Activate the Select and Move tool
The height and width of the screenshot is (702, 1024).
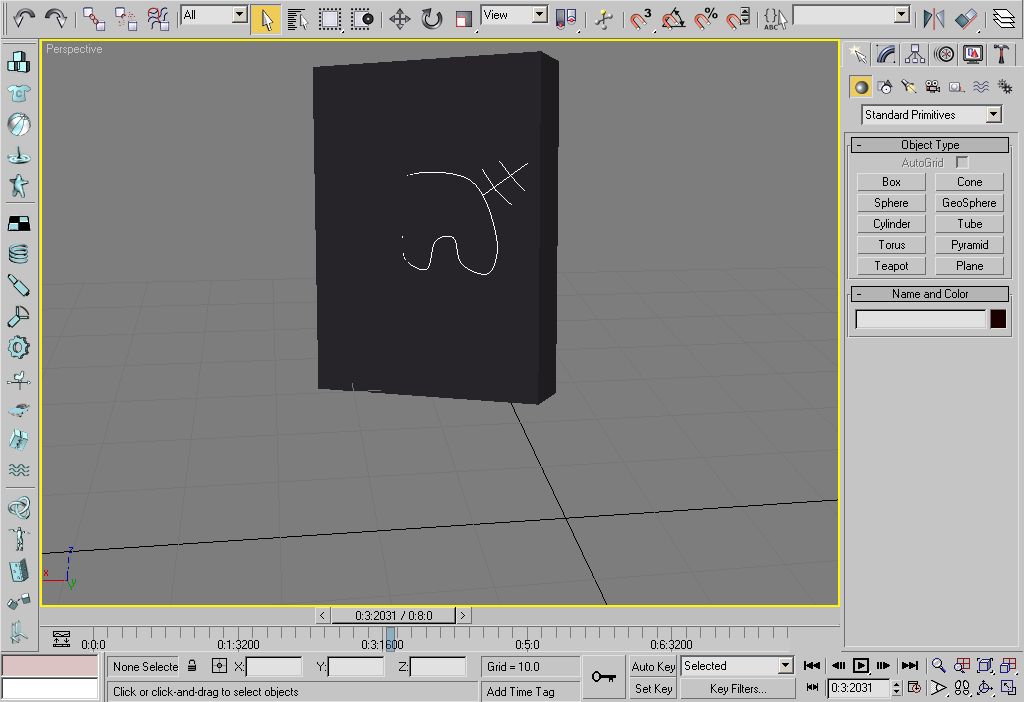point(399,18)
